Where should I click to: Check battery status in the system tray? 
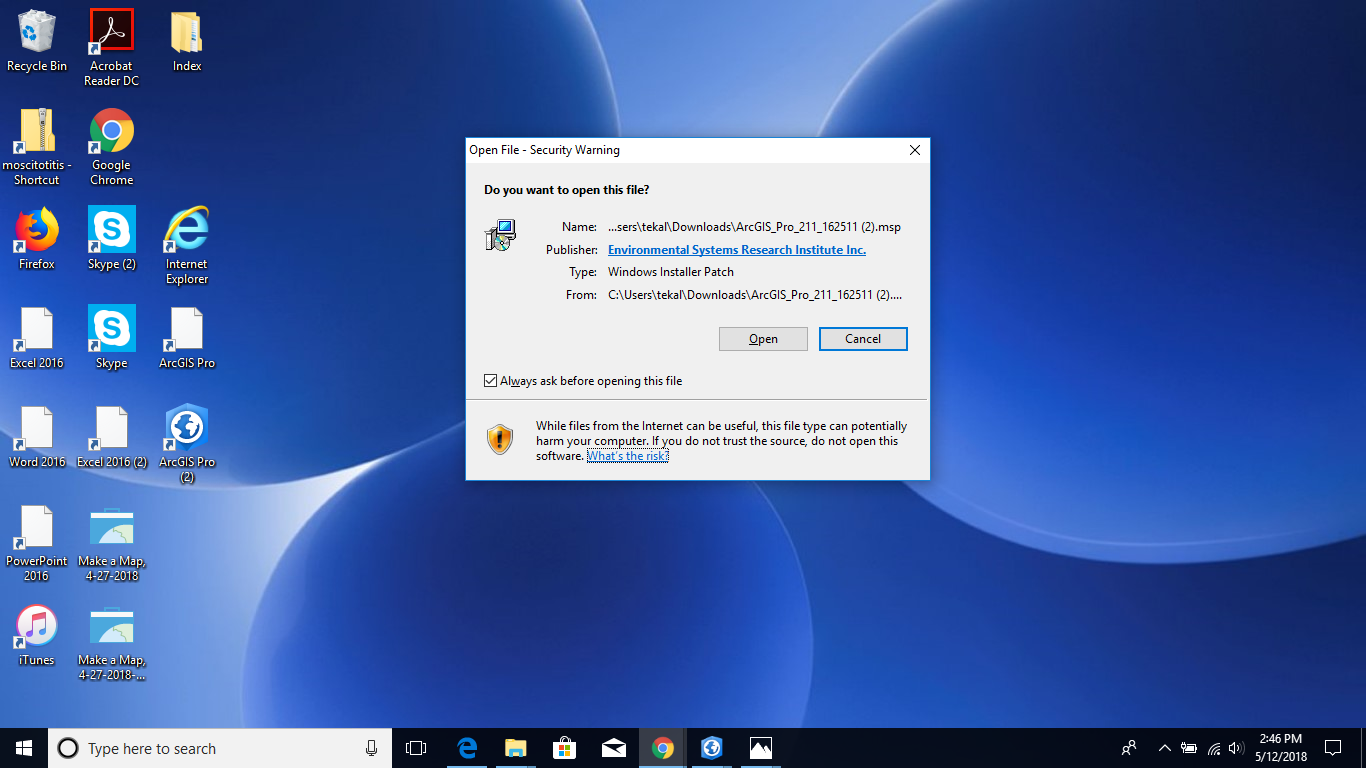click(x=1189, y=748)
